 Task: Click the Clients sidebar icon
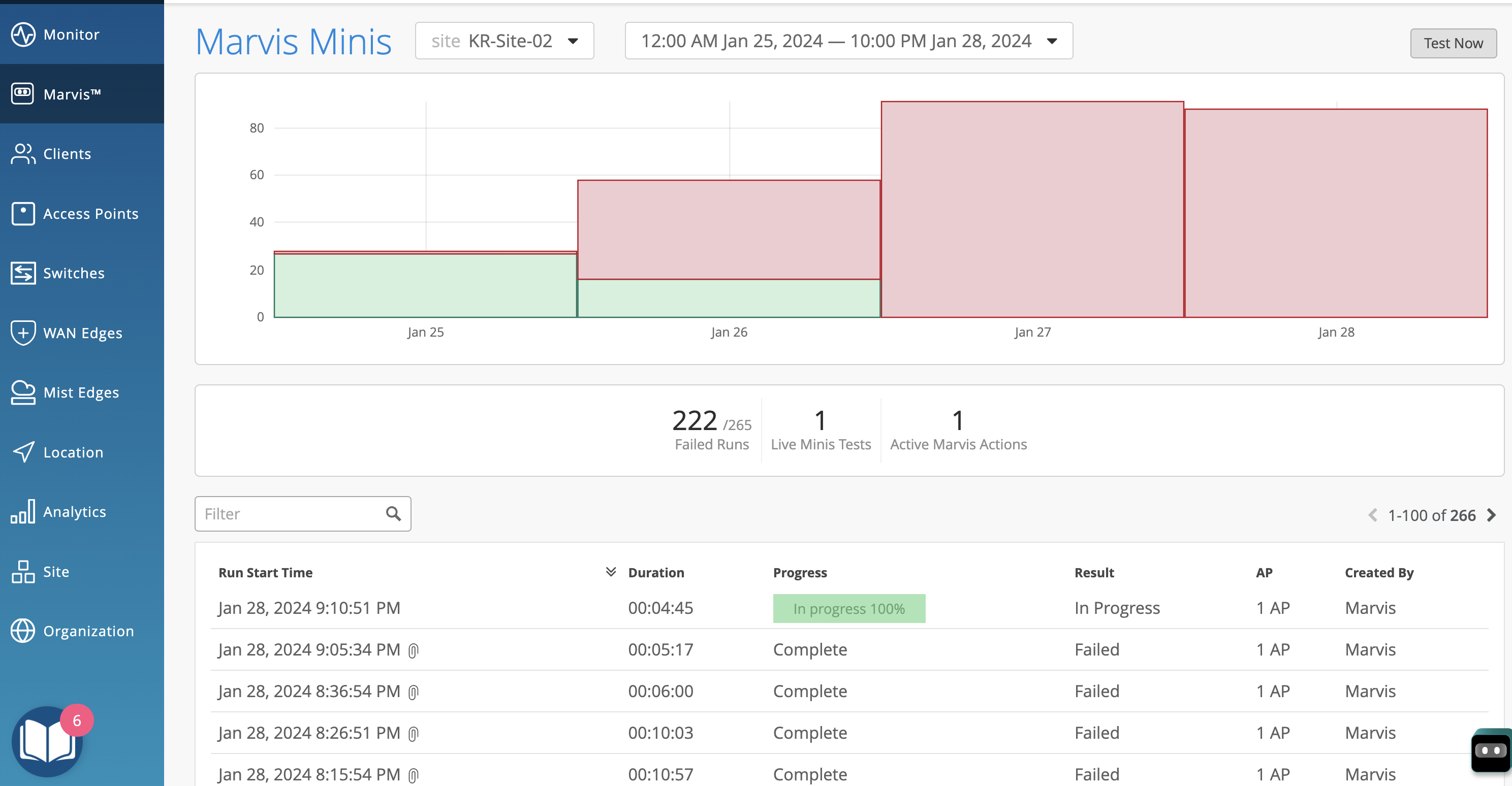pos(23,154)
